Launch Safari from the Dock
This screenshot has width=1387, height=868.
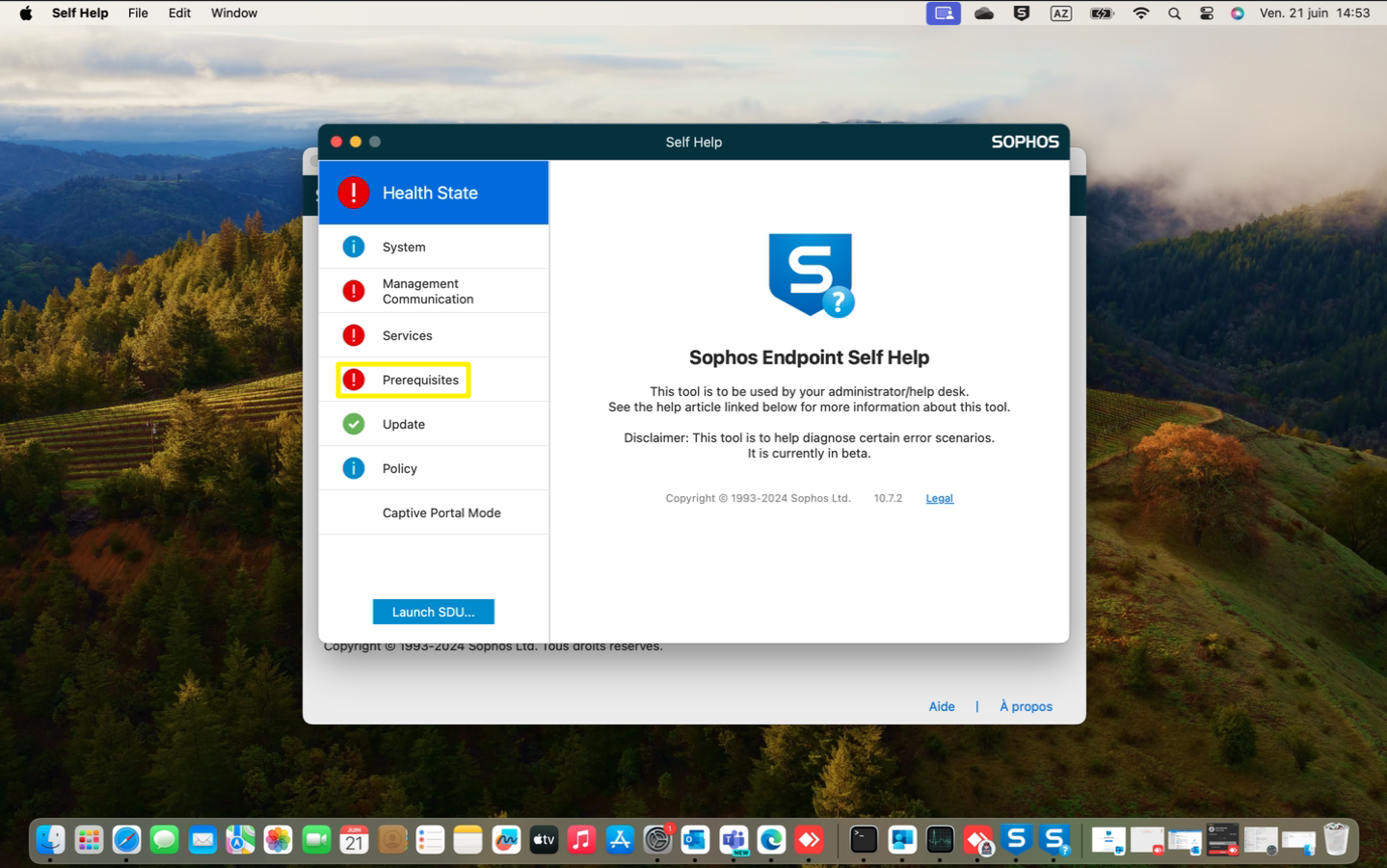(126, 840)
